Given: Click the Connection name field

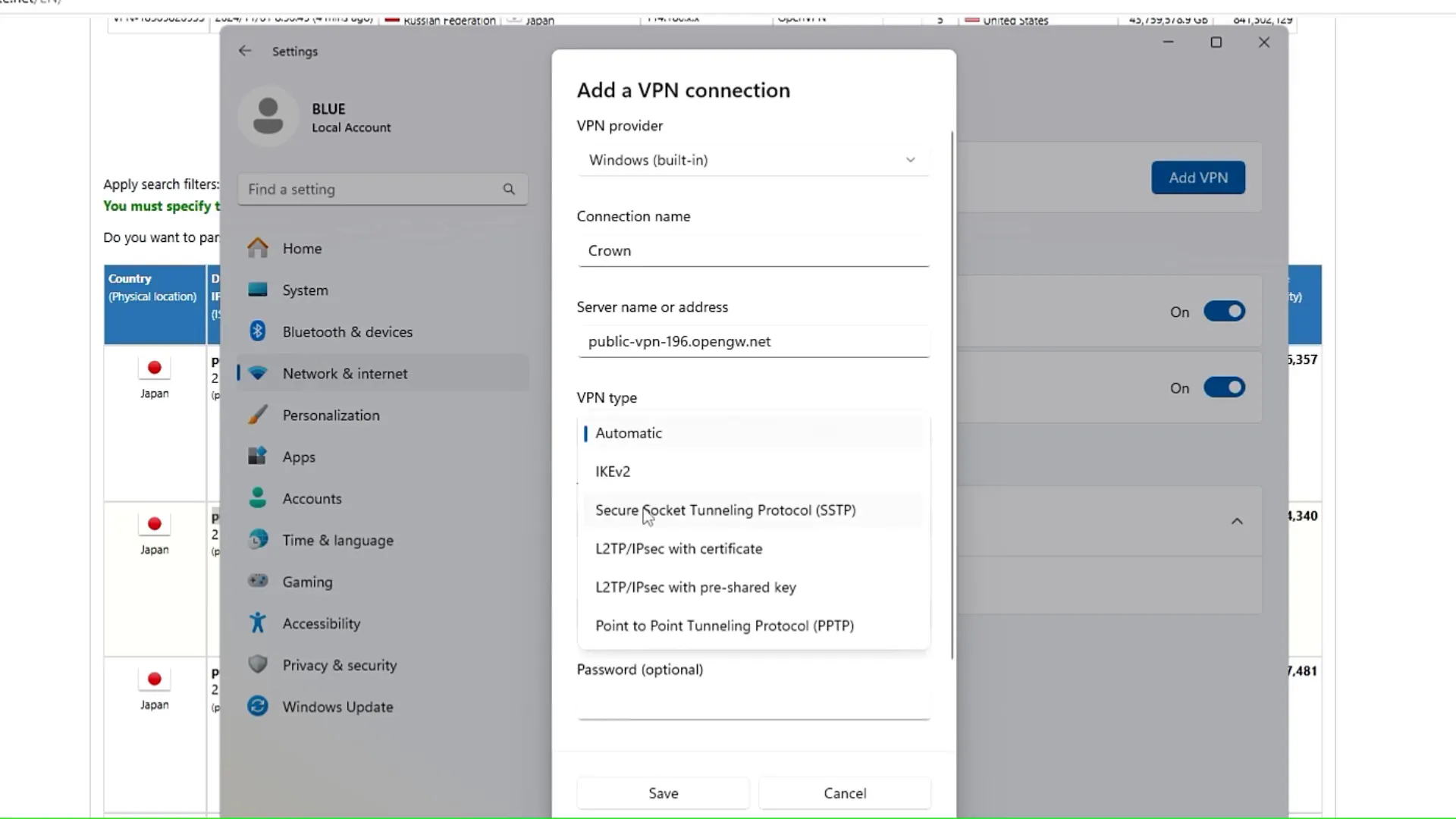Looking at the screenshot, I should coord(754,251).
